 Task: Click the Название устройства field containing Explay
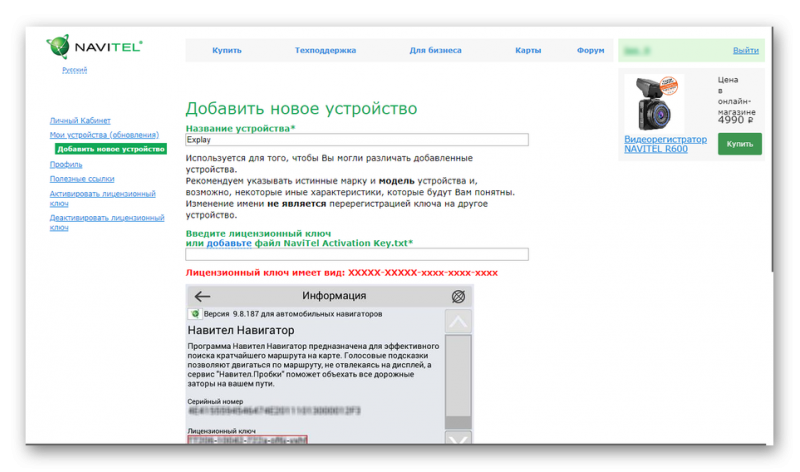point(357,140)
